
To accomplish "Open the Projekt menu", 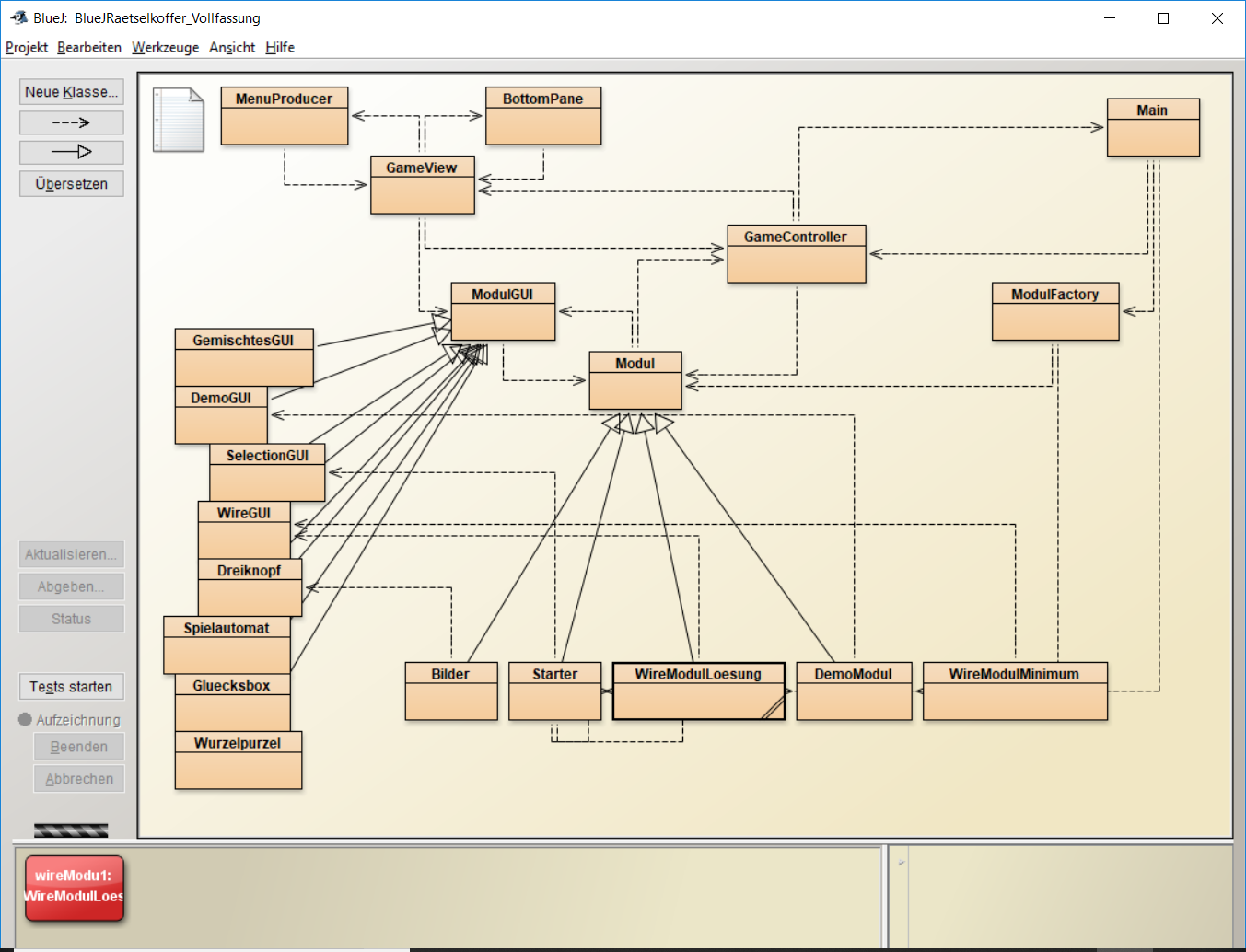I will point(26,47).
